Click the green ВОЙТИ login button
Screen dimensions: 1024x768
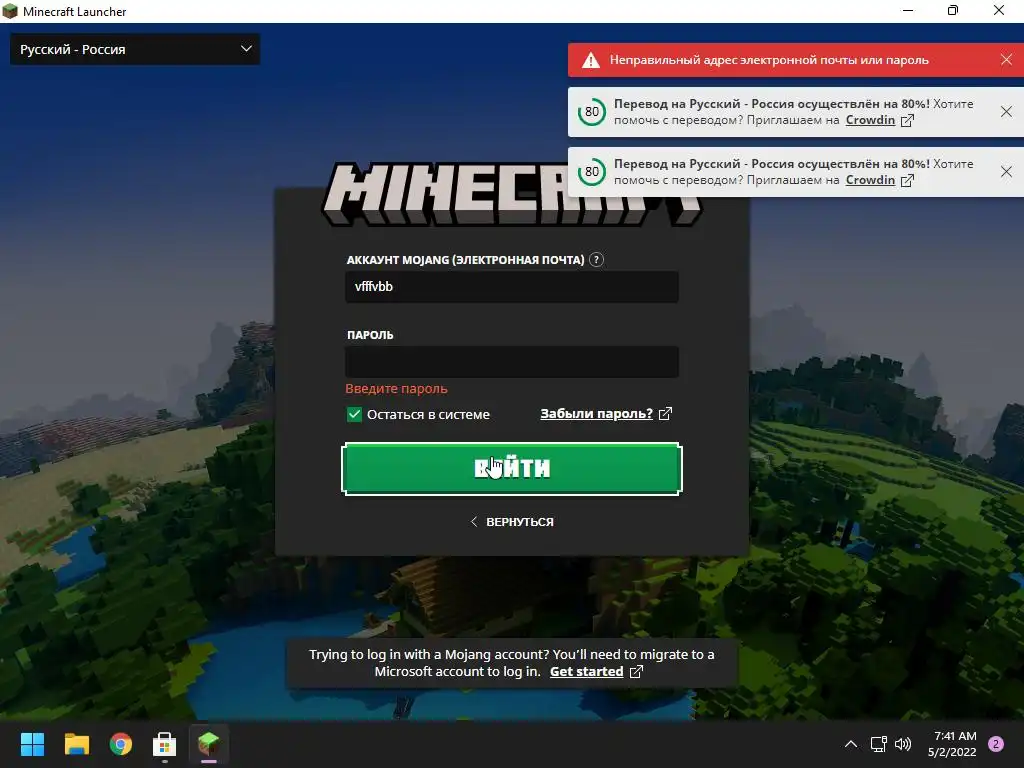tap(512, 469)
